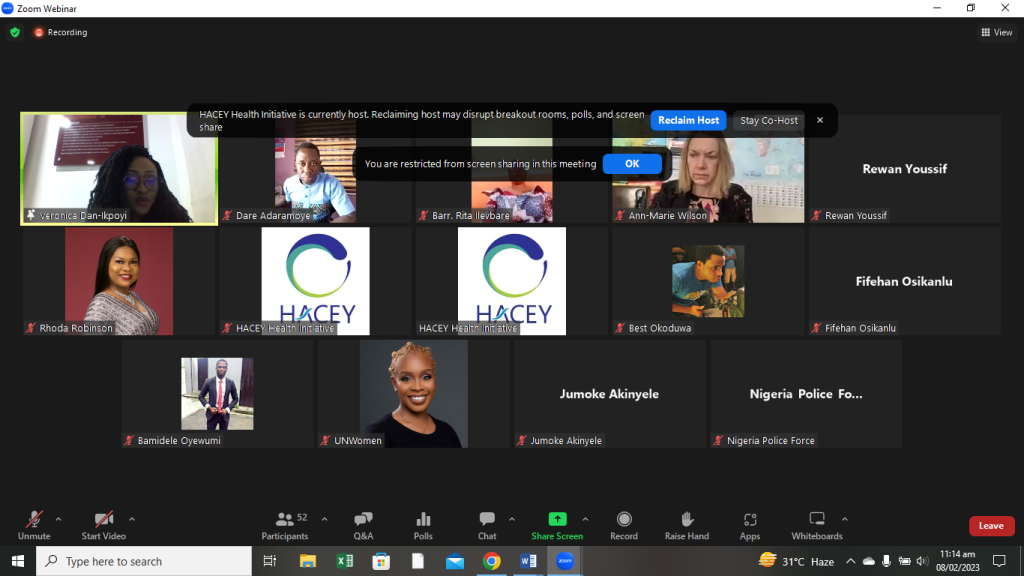This screenshot has width=1024, height=576.
Task: Confirm screen sharing restriction with OK
Action: point(632,164)
